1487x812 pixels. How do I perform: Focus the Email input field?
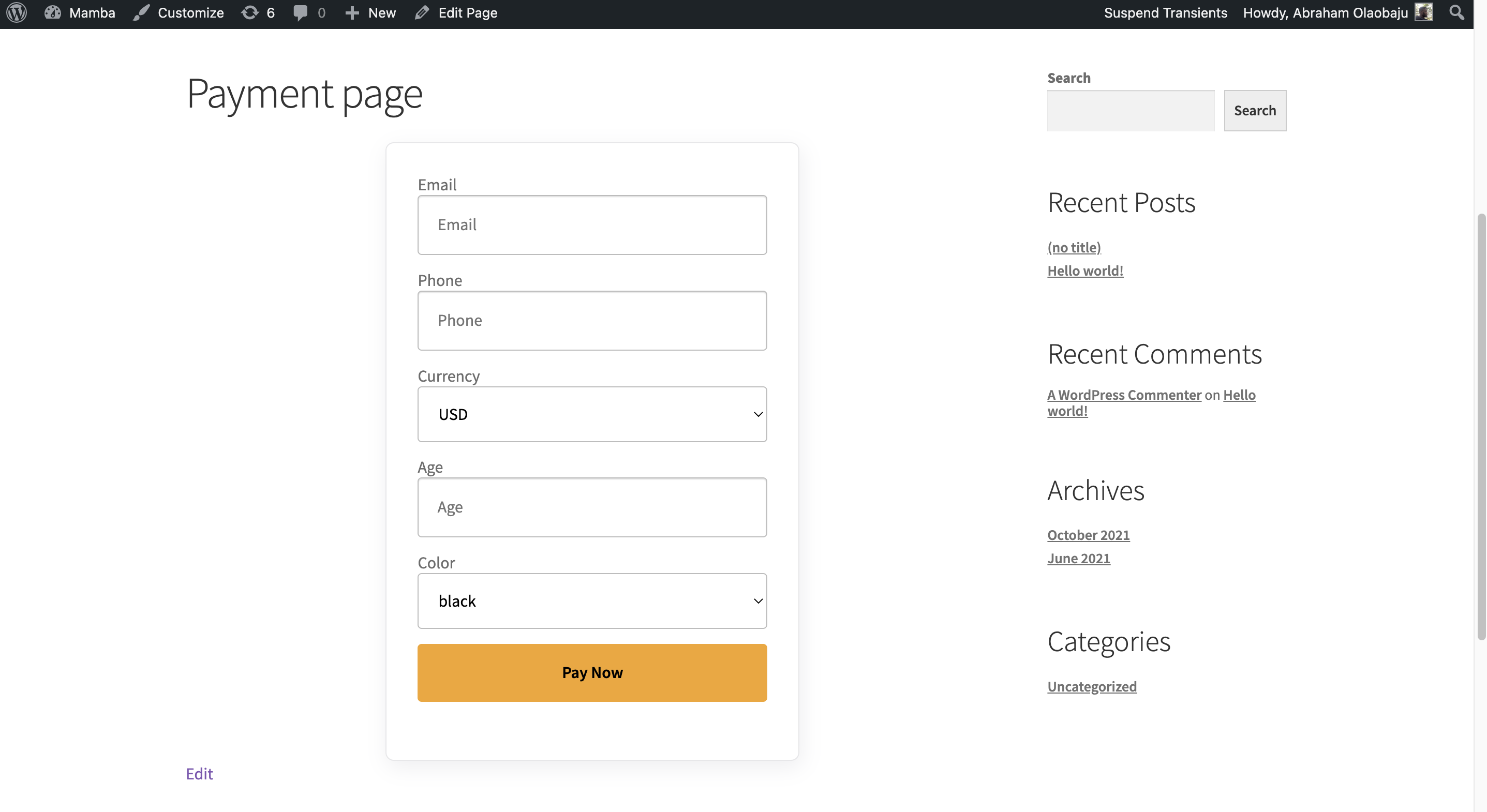click(592, 224)
